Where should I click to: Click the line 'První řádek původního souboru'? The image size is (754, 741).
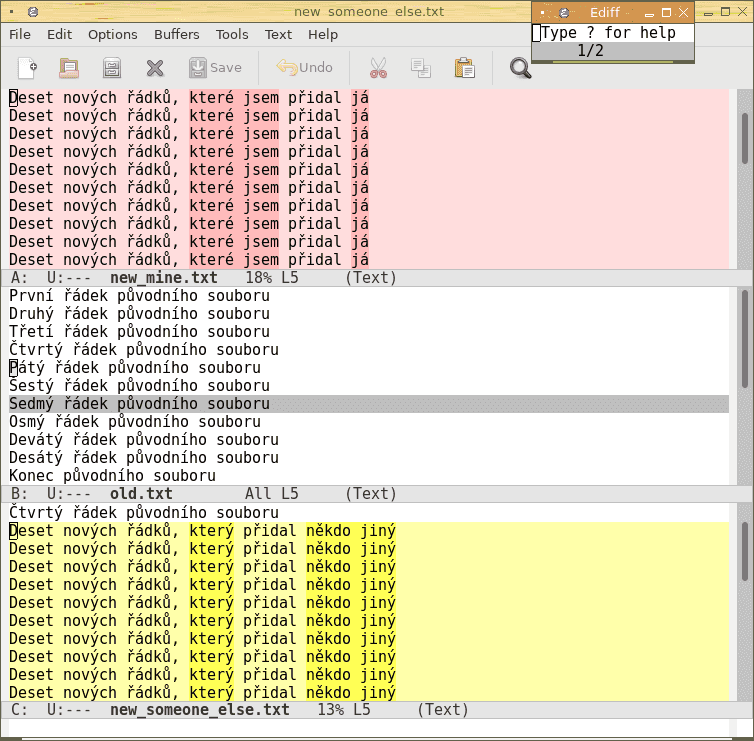(x=139, y=296)
